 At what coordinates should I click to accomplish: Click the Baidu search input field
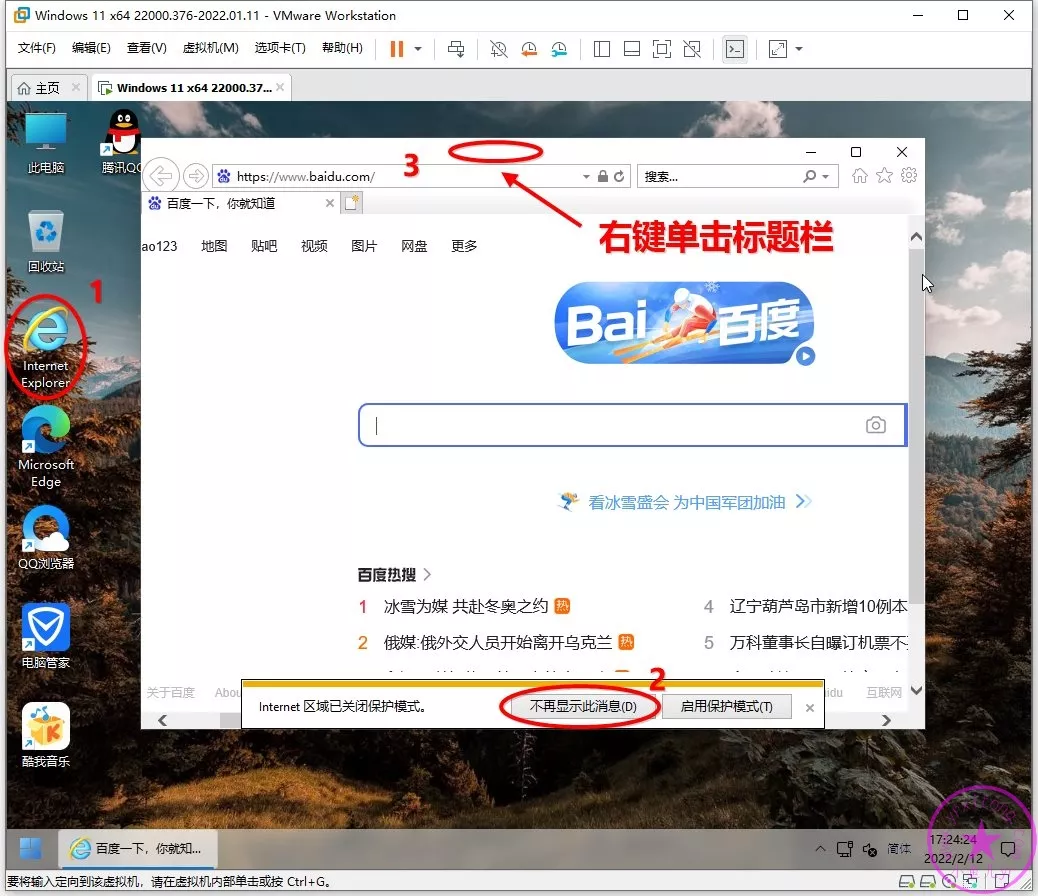pos(610,425)
